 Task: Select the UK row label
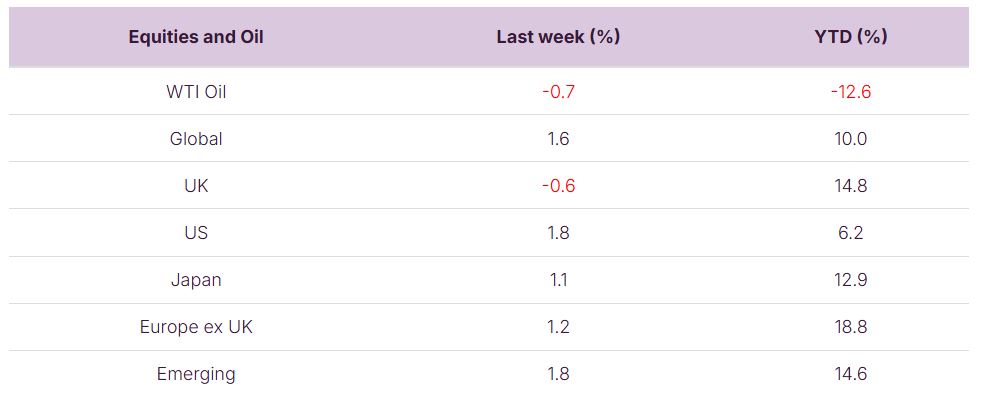tap(196, 185)
